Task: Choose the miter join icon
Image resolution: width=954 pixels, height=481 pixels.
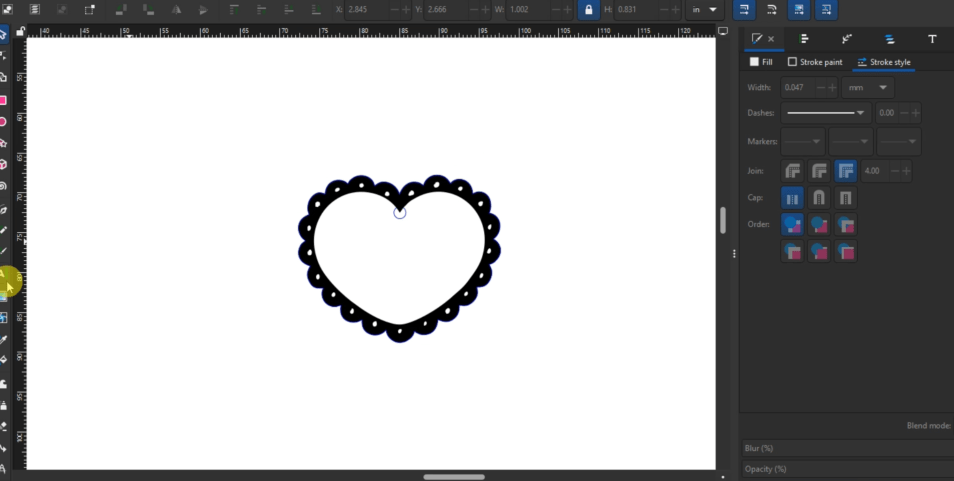Action: click(x=846, y=171)
